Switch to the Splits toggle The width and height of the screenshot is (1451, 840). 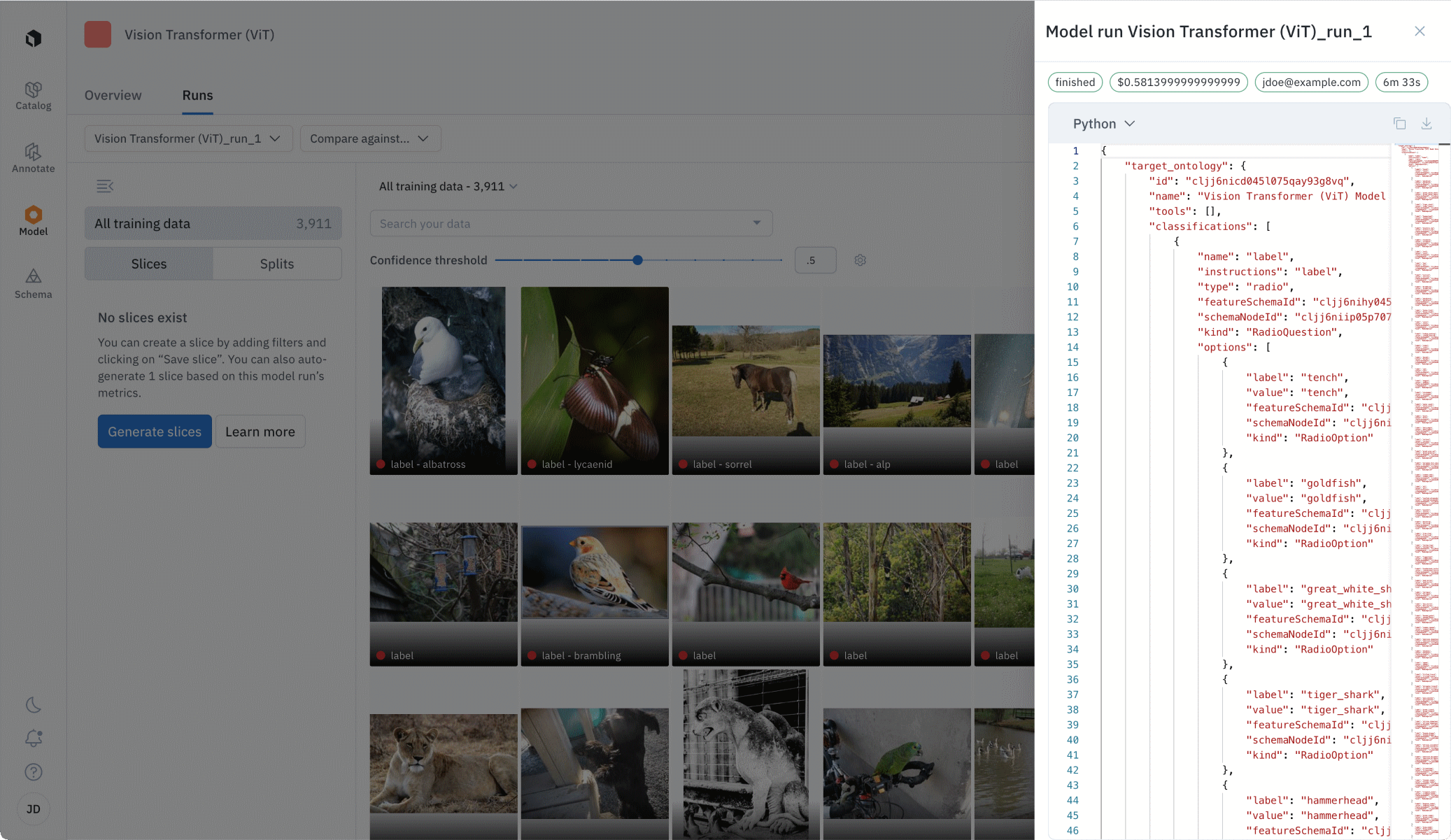[276, 264]
